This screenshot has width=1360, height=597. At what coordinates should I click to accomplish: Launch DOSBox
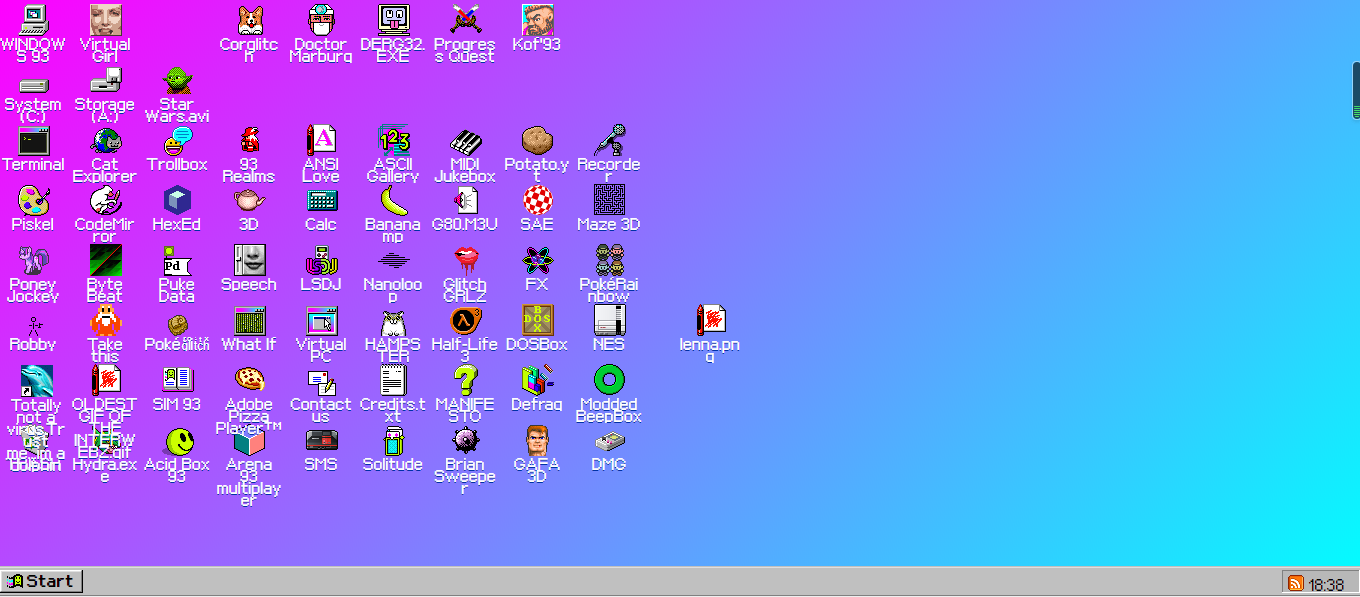[x=536, y=320]
